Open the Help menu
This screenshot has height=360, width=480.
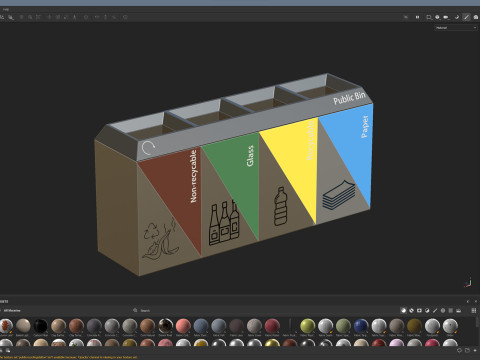pyautogui.click(x=6, y=9)
